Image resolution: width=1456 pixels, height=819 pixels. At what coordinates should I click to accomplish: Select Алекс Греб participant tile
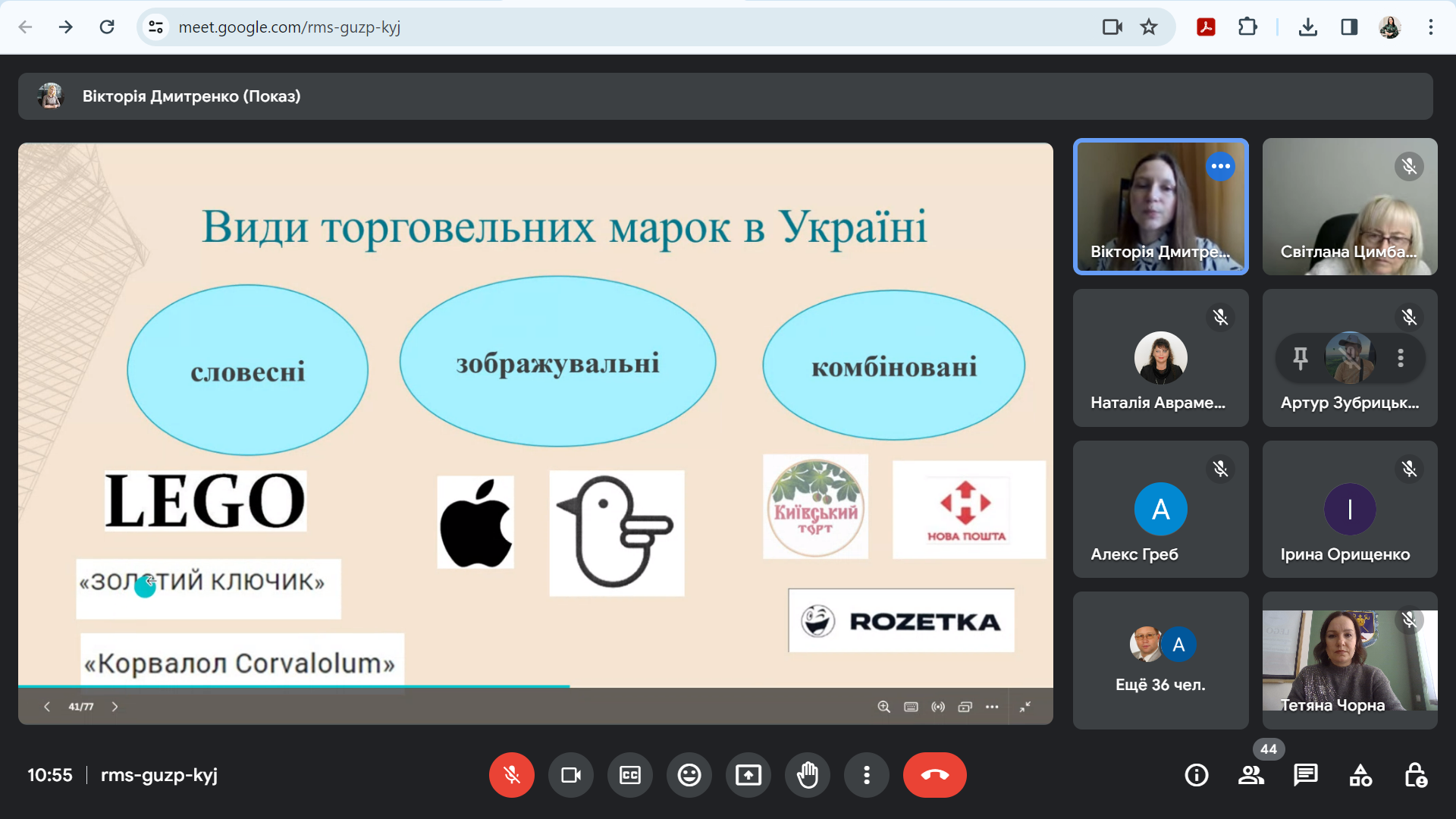click(1160, 510)
